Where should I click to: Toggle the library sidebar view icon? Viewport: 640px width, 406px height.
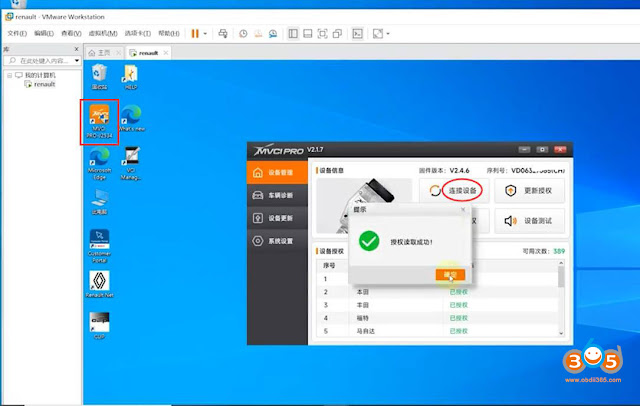point(293,33)
